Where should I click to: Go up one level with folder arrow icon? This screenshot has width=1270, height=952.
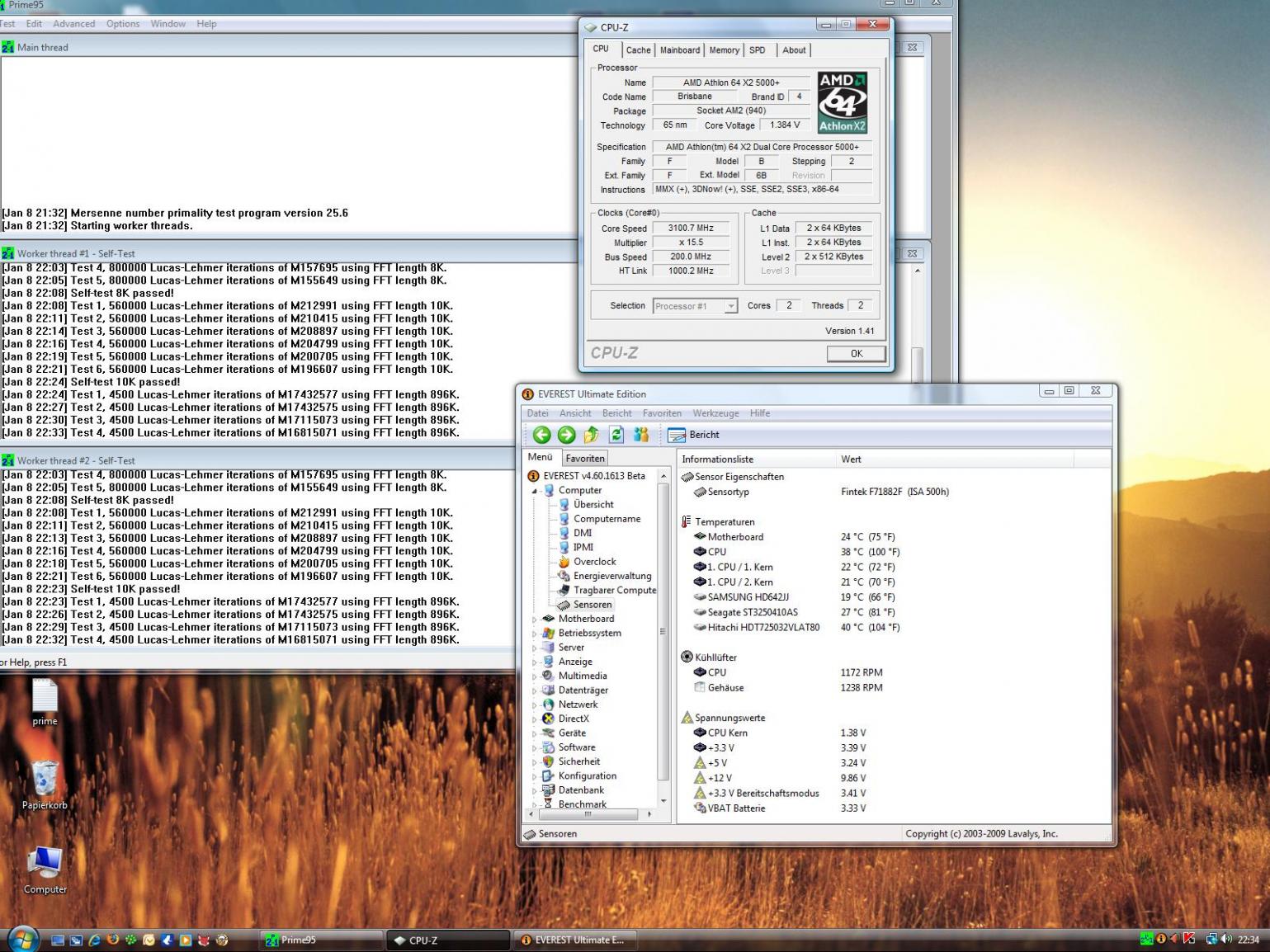[591, 435]
